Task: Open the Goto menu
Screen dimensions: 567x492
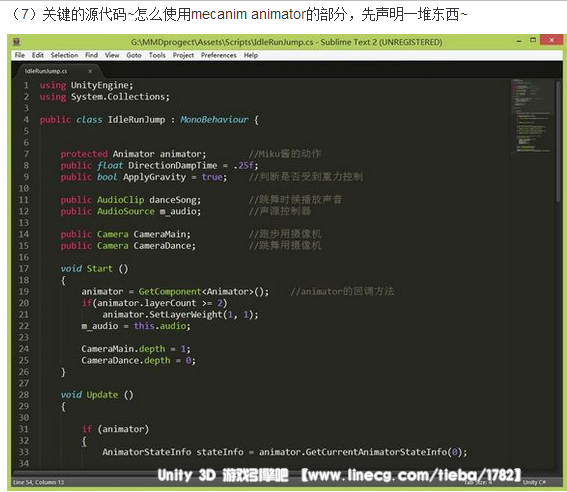Action: 134,55
